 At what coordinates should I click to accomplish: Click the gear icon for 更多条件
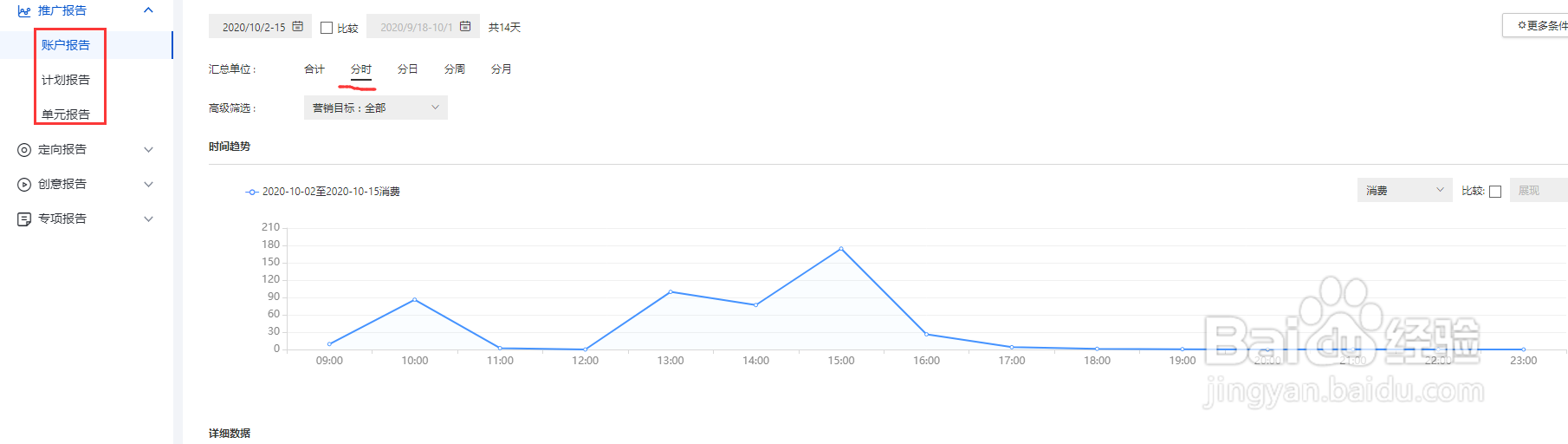[x=1521, y=26]
